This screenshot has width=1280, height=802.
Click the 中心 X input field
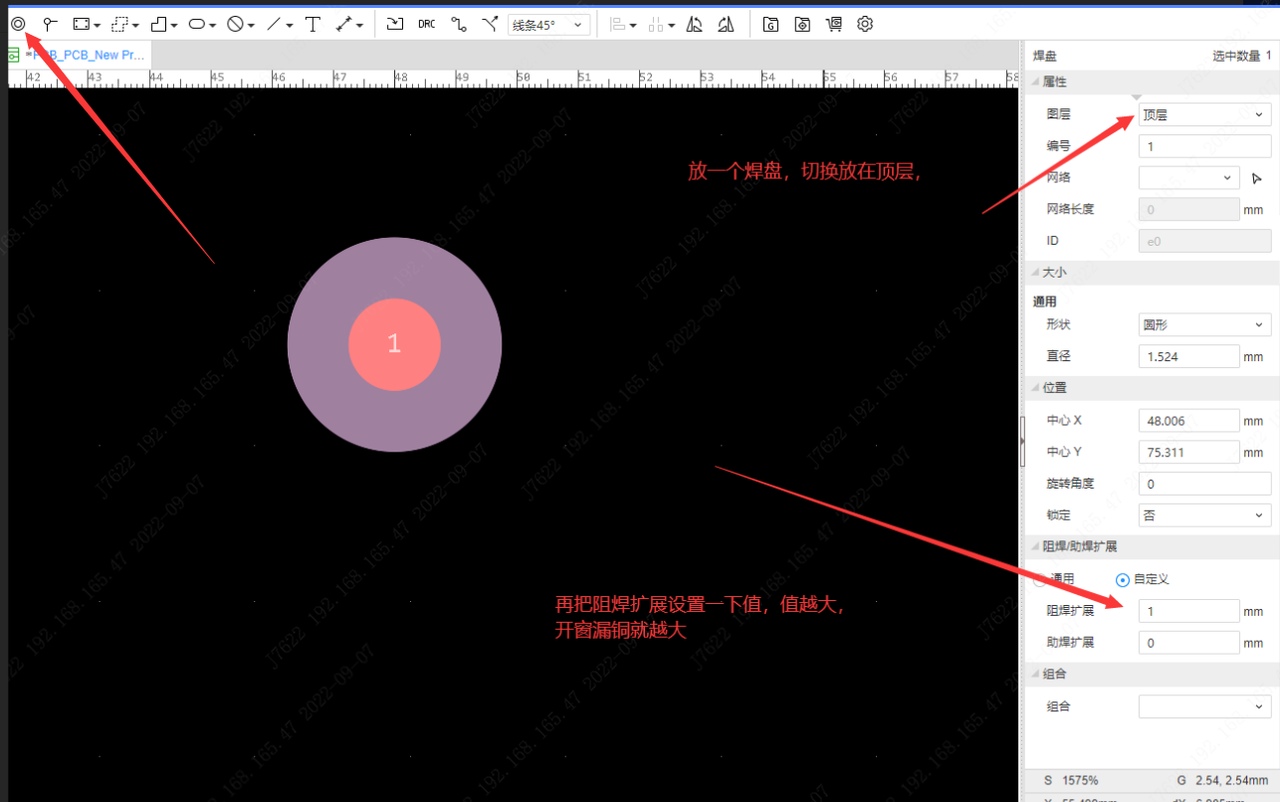(1189, 421)
